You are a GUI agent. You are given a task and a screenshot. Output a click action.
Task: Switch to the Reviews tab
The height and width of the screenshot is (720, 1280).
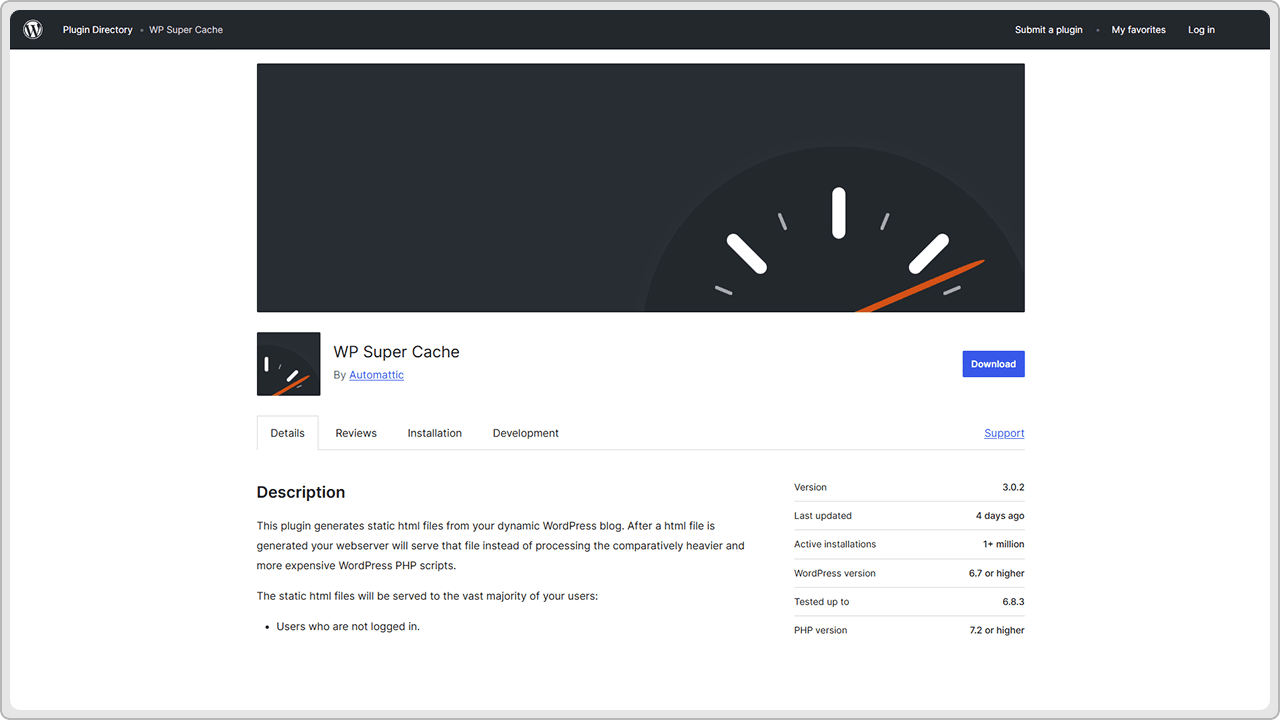click(356, 433)
